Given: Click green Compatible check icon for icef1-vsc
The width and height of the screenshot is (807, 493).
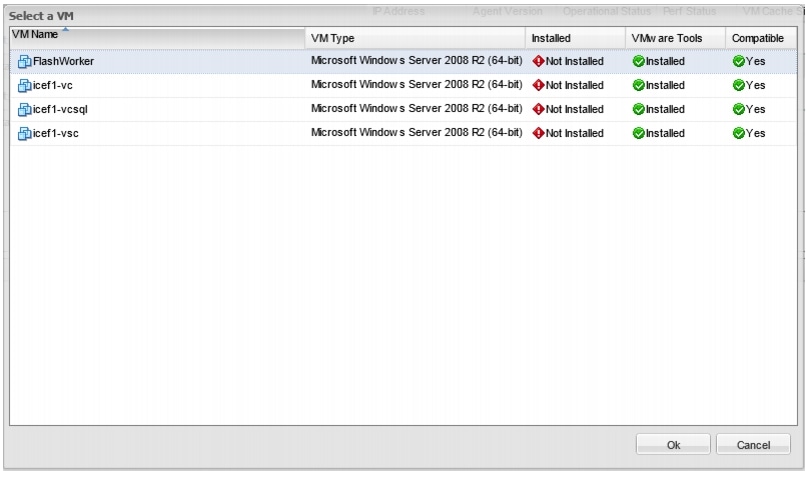Looking at the screenshot, I should click(739, 133).
